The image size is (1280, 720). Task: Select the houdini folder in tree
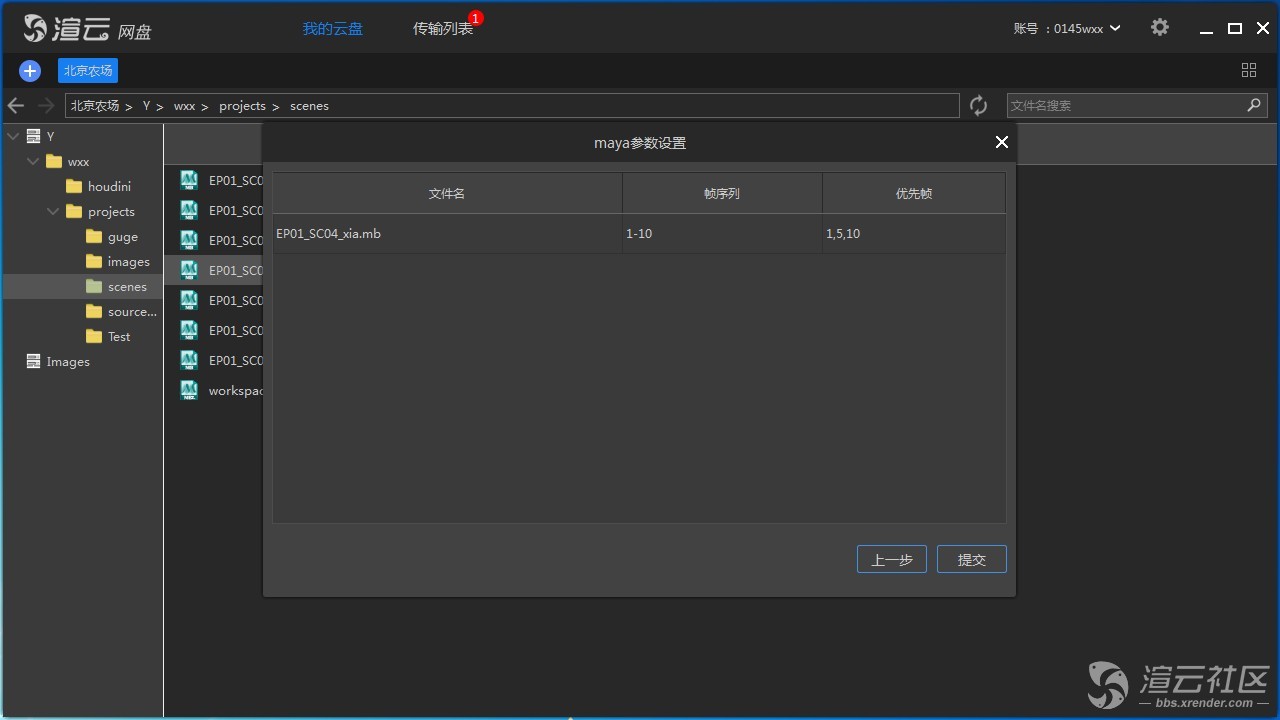108,187
